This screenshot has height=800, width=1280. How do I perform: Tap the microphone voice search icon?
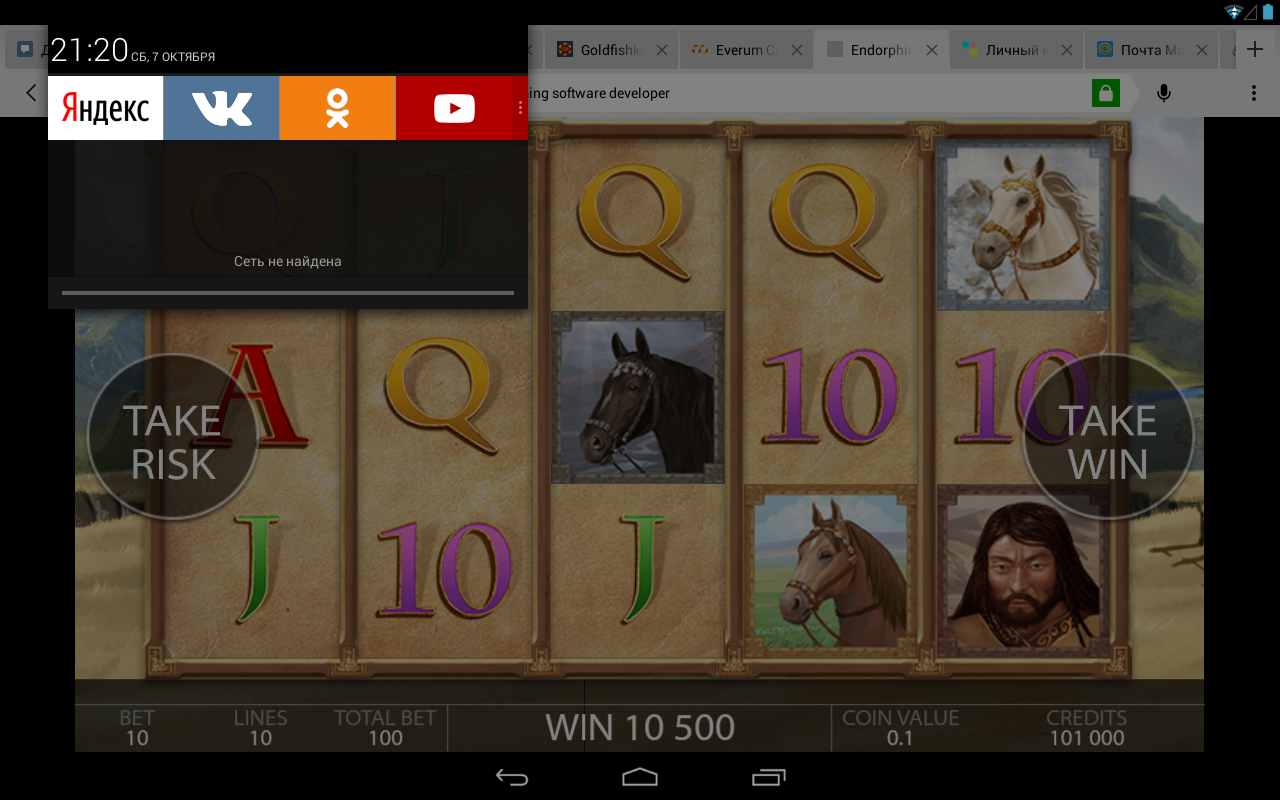pos(1164,93)
